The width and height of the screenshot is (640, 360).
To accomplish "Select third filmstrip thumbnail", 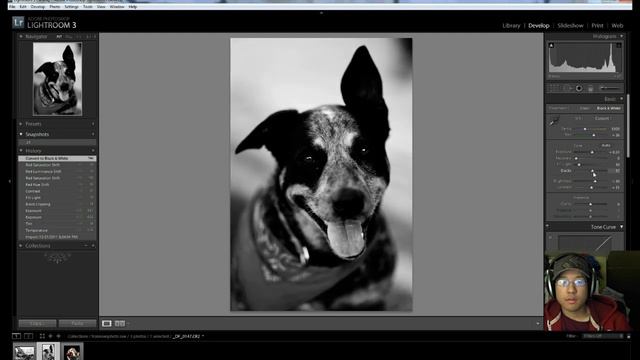I will click(x=72, y=352).
